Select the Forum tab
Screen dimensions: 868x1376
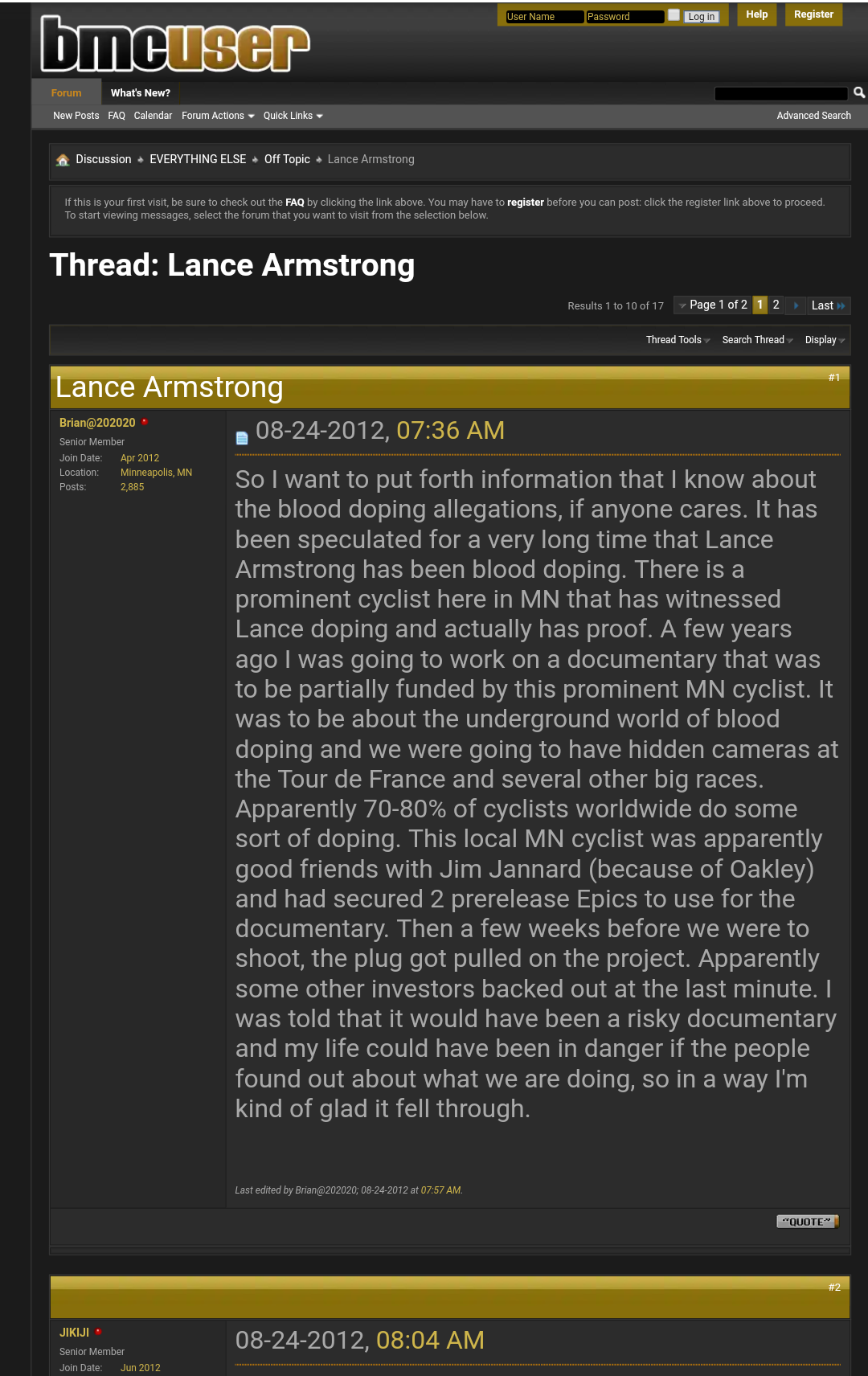pos(66,93)
